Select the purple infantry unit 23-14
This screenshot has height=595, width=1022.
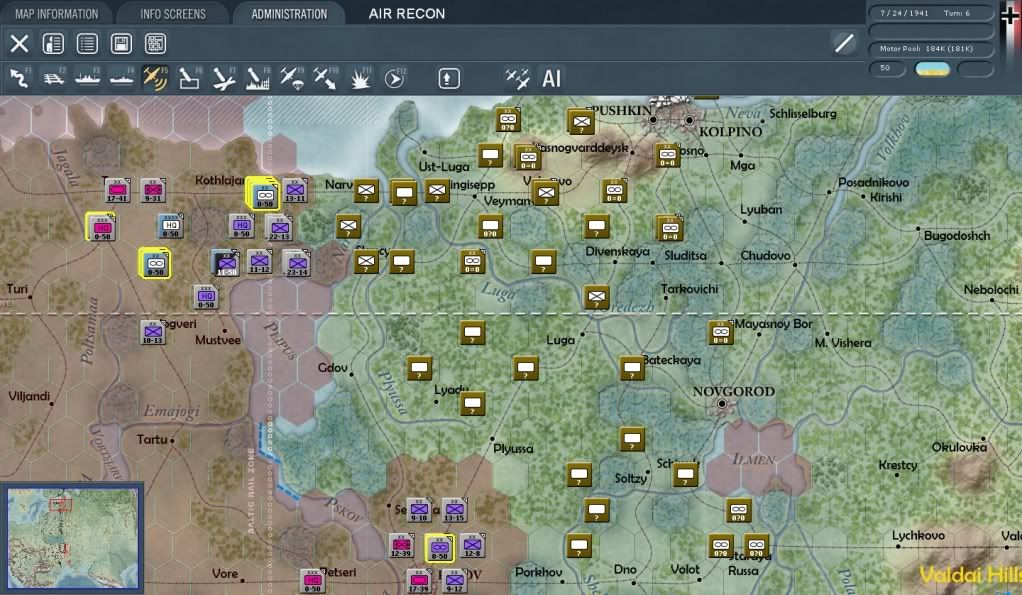click(297, 263)
